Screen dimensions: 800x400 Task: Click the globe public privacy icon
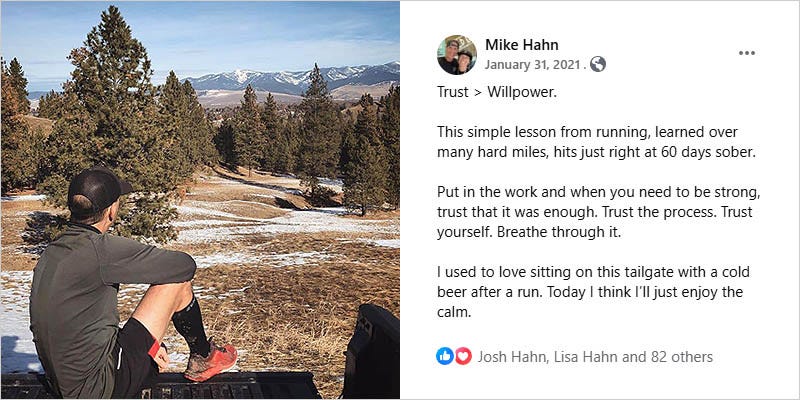coord(597,64)
